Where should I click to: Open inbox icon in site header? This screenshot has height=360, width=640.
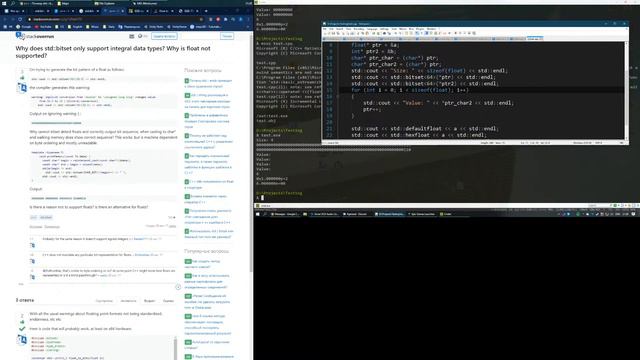point(131,36)
